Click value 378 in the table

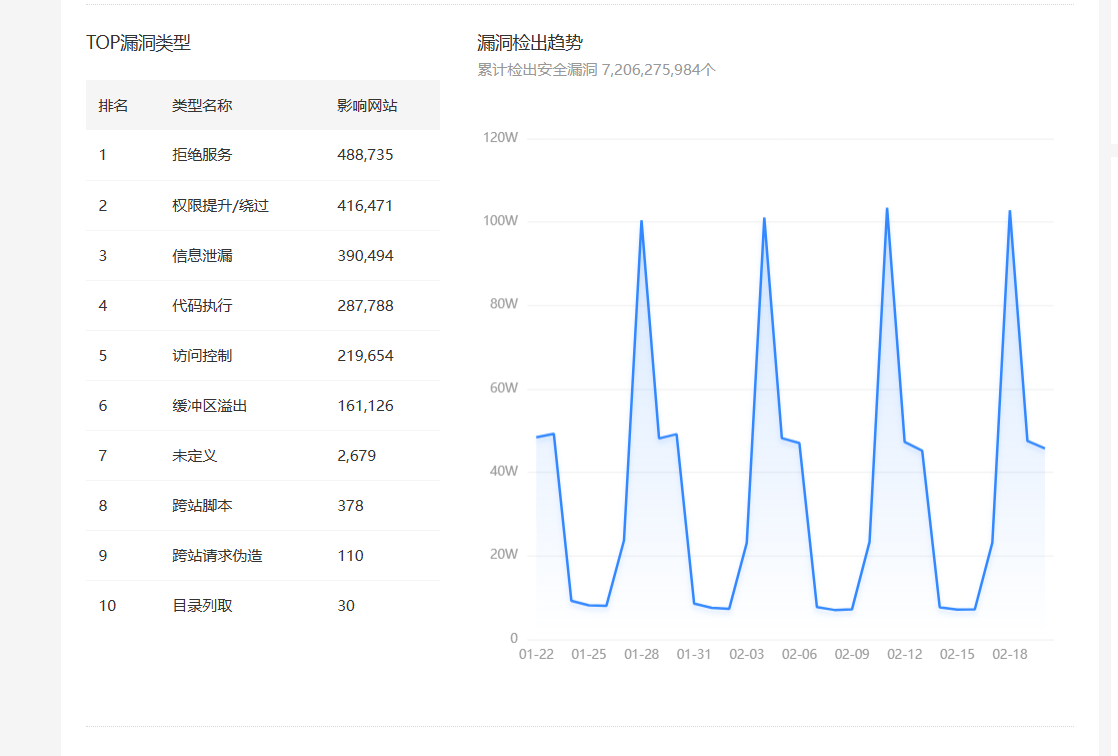pyautogui.click(x=350, y=506)
